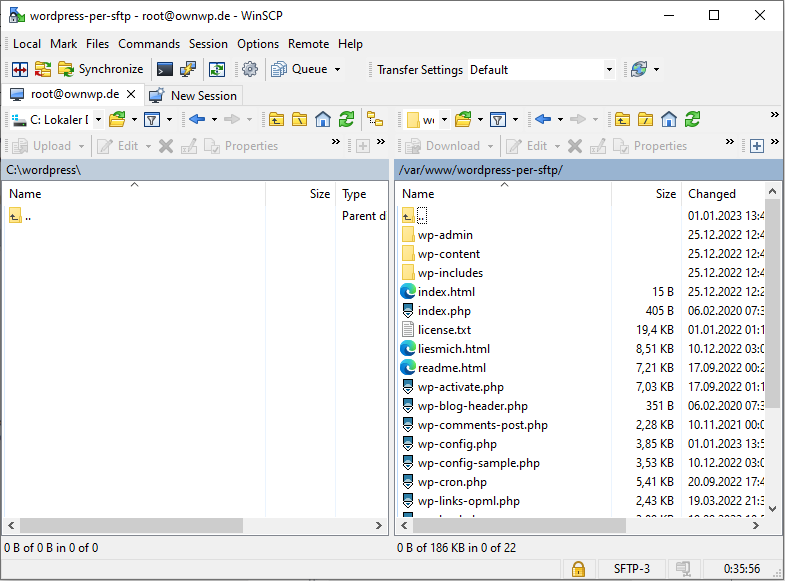Screen dimensions: 785x581
Task: Open Preferences gear icon
Action: (250, 69)
